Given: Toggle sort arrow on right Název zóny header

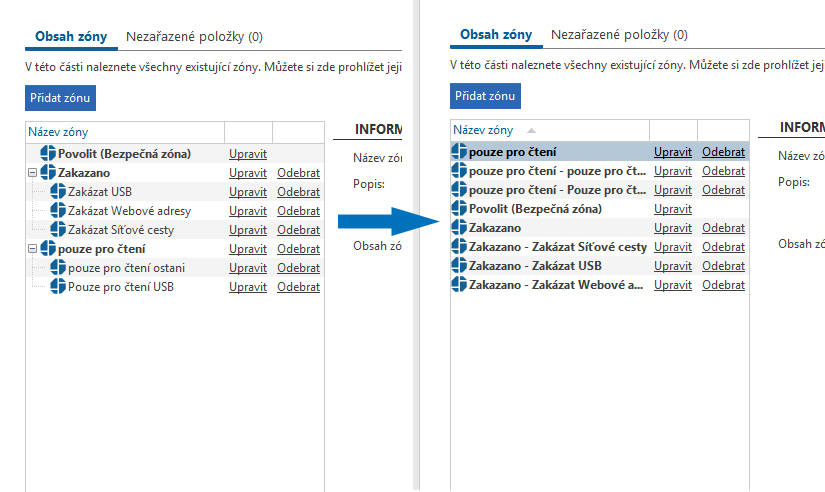Looking at the screenshot, I should (x=531, y=131).
